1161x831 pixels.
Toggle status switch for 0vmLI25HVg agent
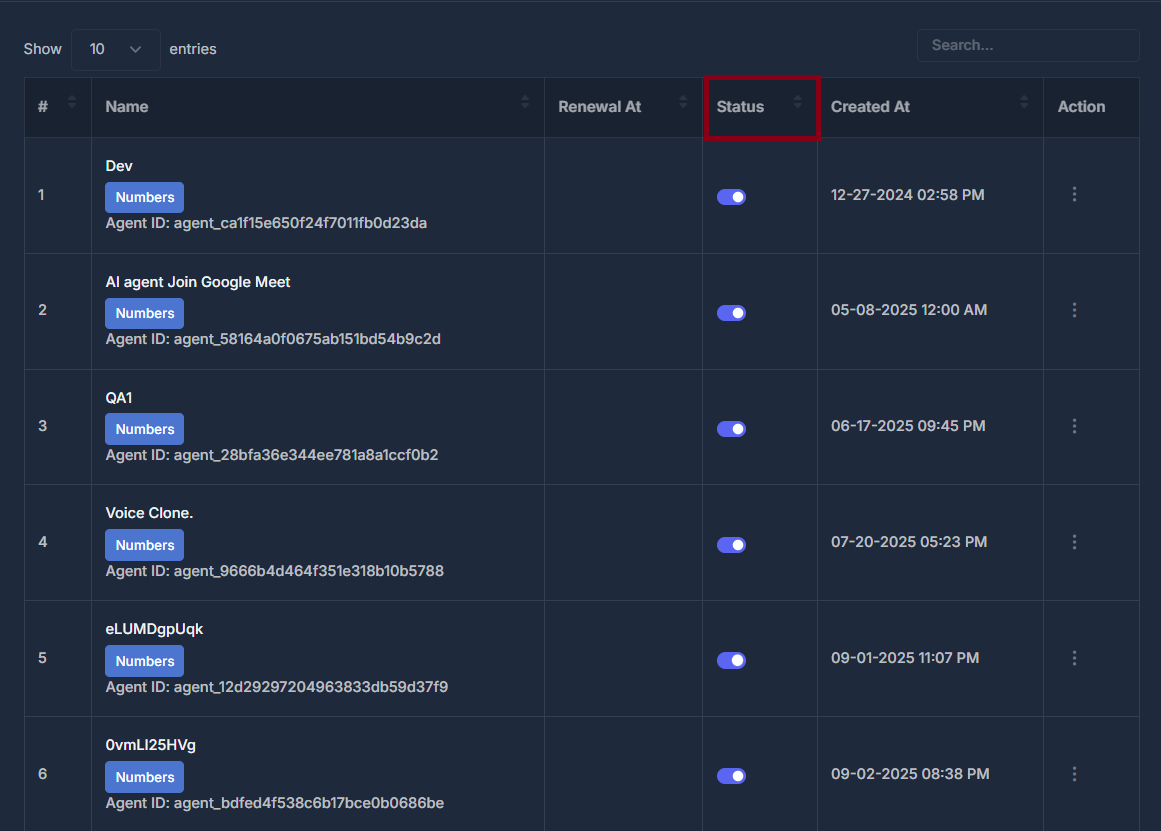pos(731,775)
